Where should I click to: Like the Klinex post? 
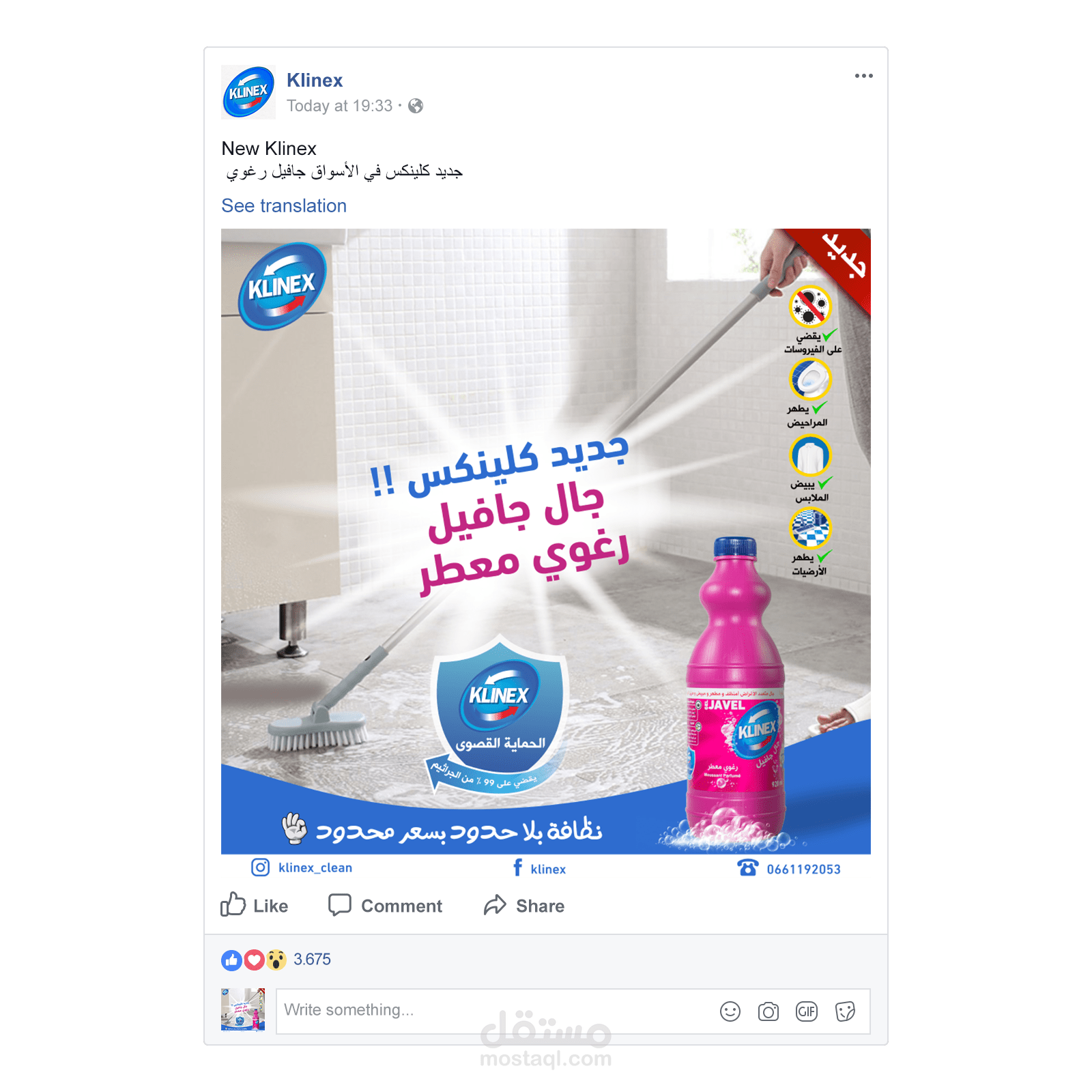[254, 905]
